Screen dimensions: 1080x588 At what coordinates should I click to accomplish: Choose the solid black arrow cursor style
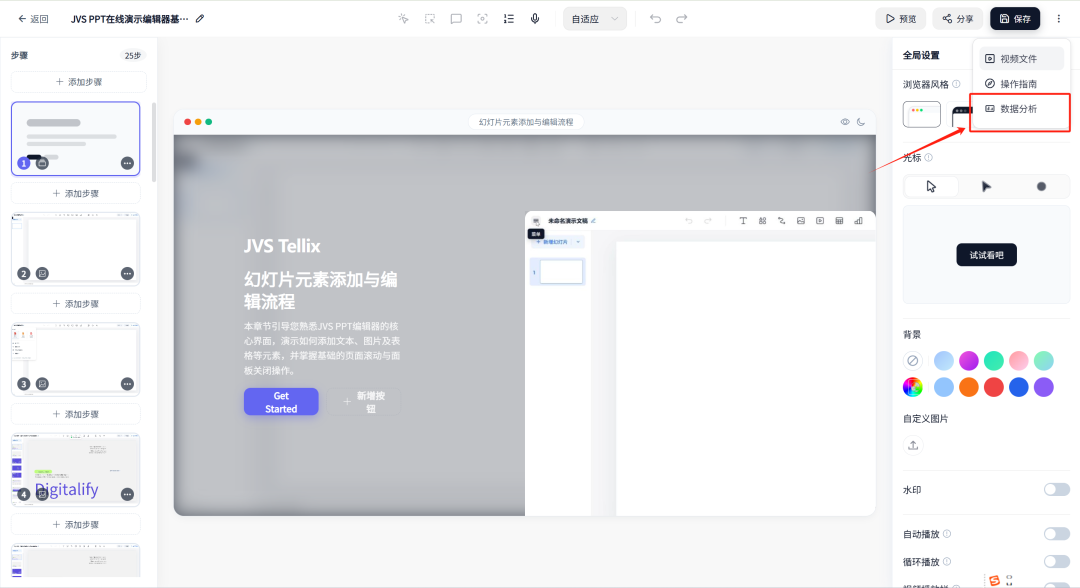pyautogui.click(x=986, y=187)
